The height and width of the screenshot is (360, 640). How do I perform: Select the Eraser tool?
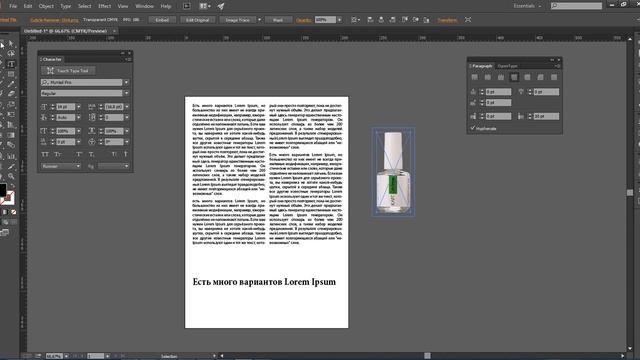click(x=11, y=94)
